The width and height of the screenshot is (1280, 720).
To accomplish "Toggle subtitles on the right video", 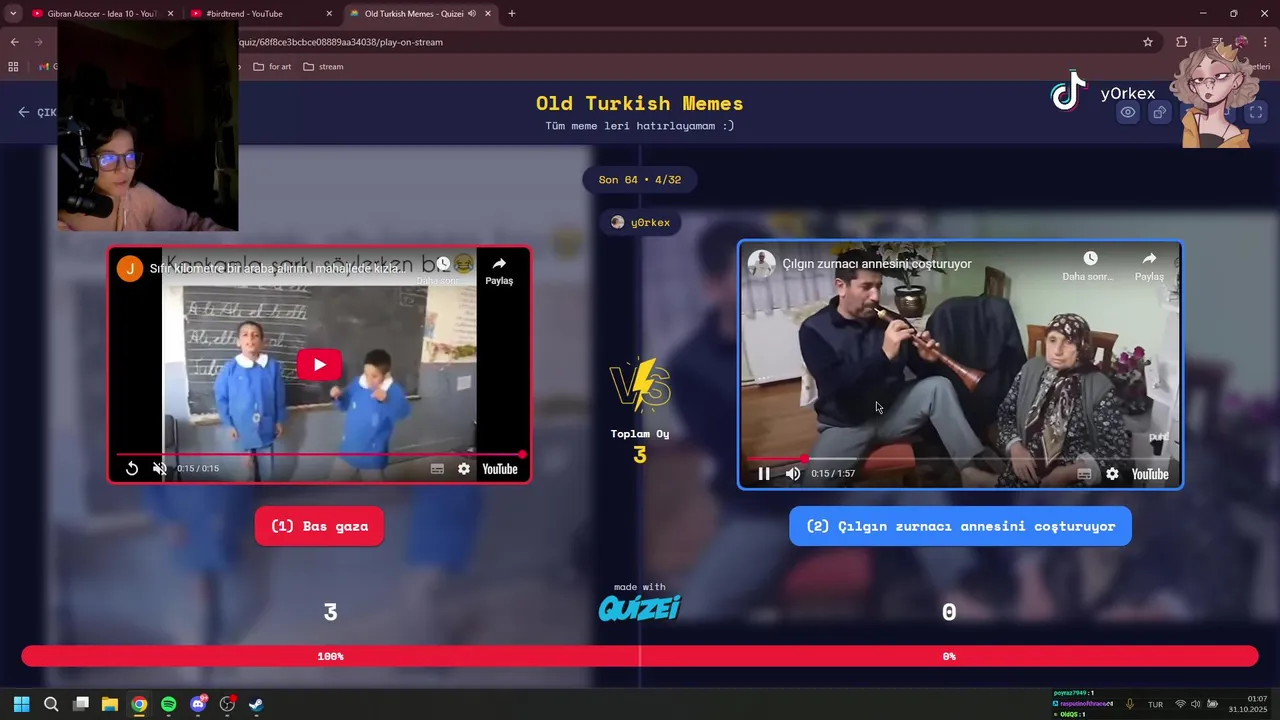I will click(1084, 474).
